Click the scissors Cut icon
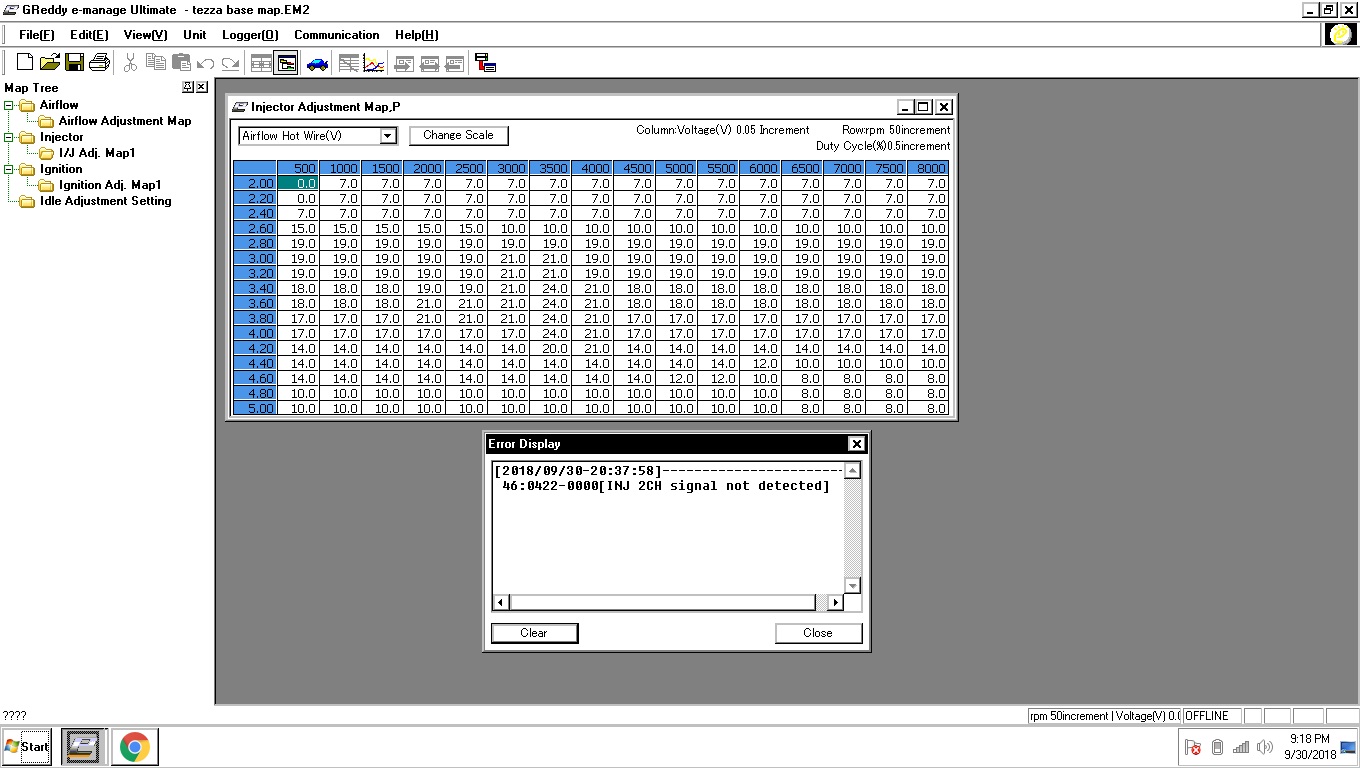The width and height of the screenshot is (1360, 768). tap(130, 63)
